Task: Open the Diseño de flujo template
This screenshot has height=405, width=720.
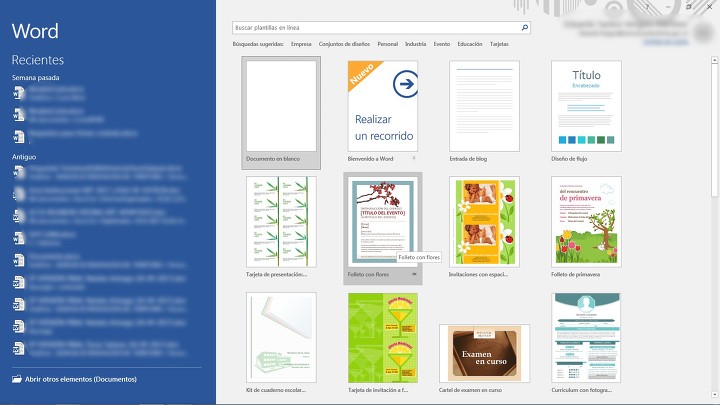Action: 586,102
